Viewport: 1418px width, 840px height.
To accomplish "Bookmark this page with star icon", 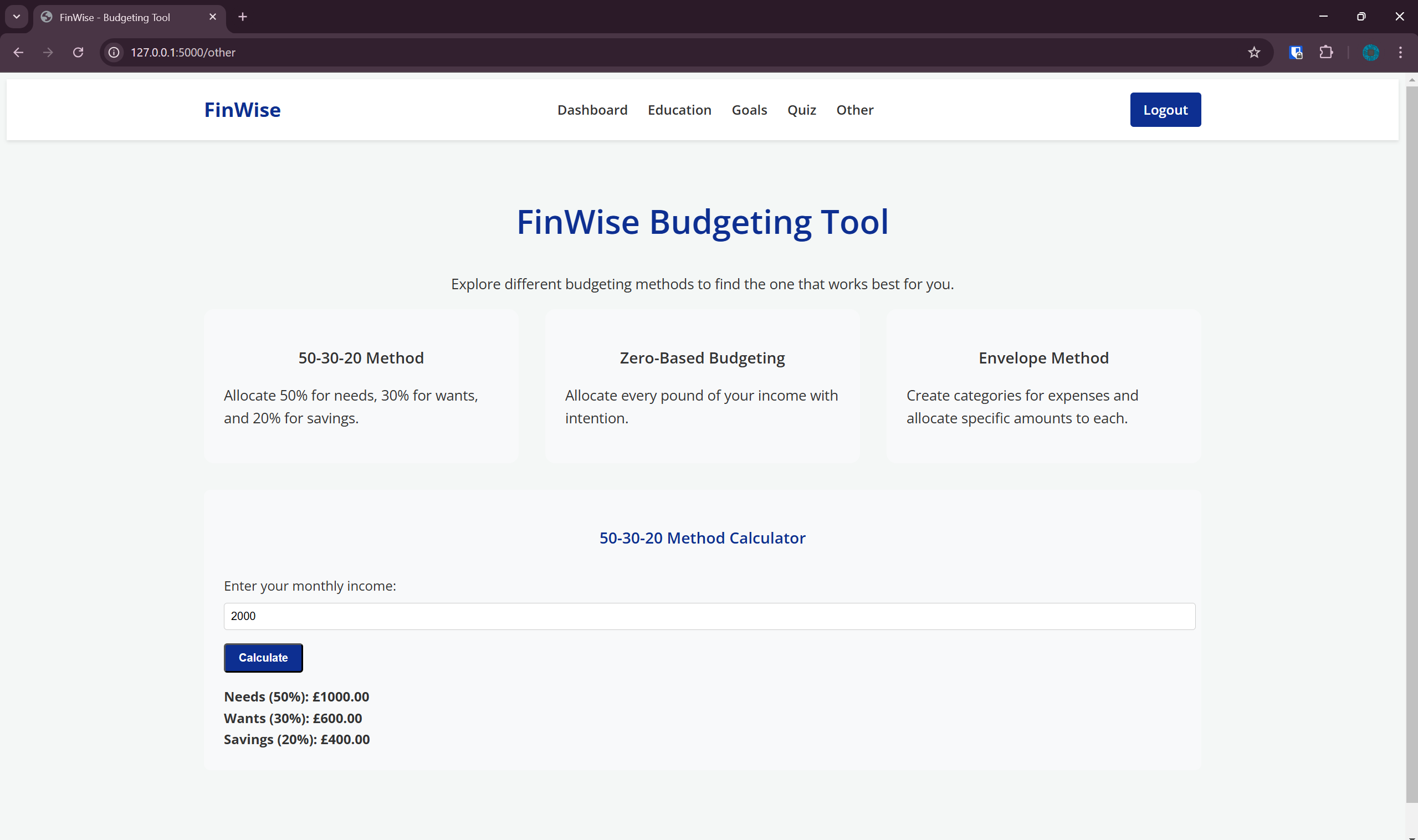I will pyautogui.click(x=1254, y=52).
